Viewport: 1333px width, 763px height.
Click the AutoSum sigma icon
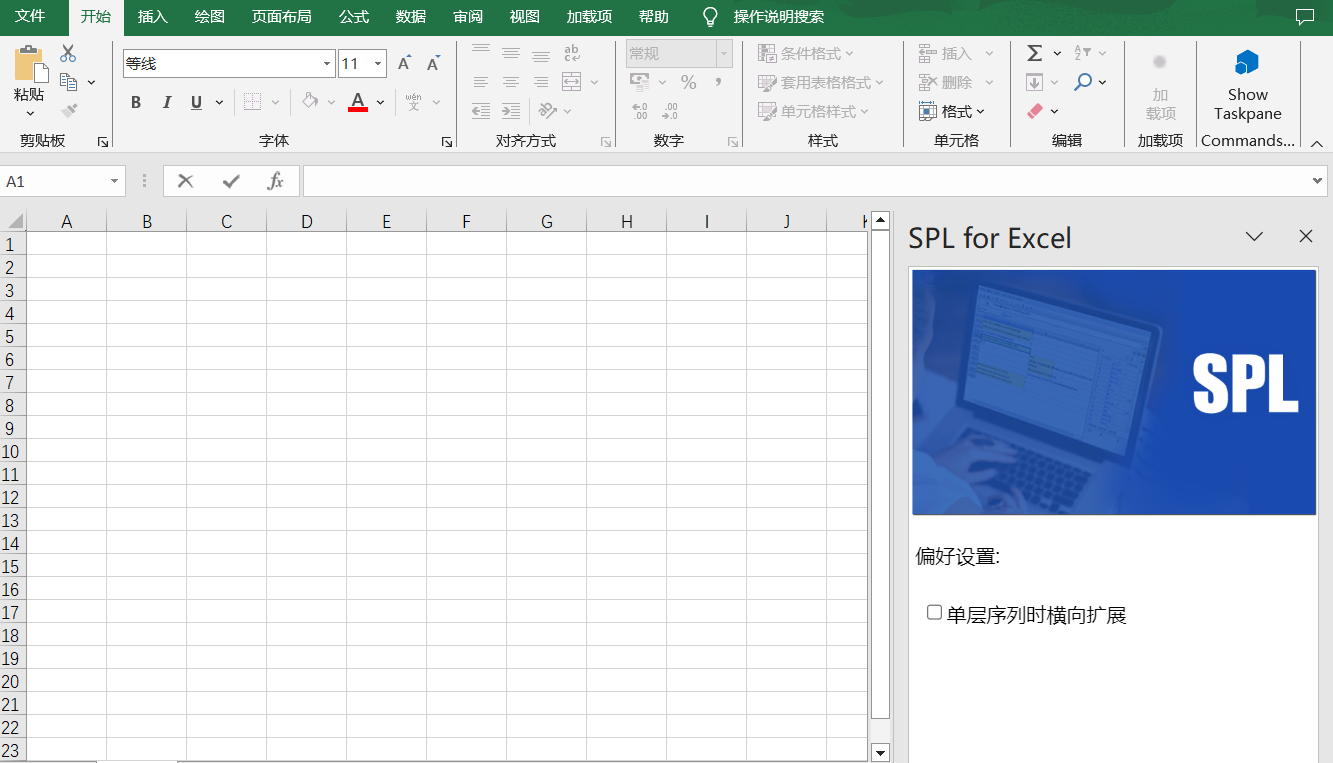click(1035, 53)
